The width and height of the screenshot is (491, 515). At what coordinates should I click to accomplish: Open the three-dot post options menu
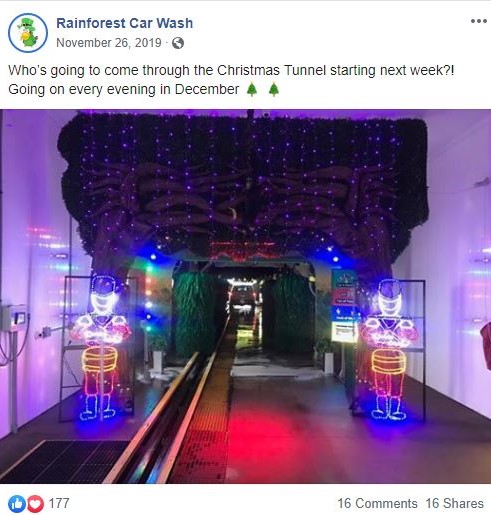(x=479, y=21)
